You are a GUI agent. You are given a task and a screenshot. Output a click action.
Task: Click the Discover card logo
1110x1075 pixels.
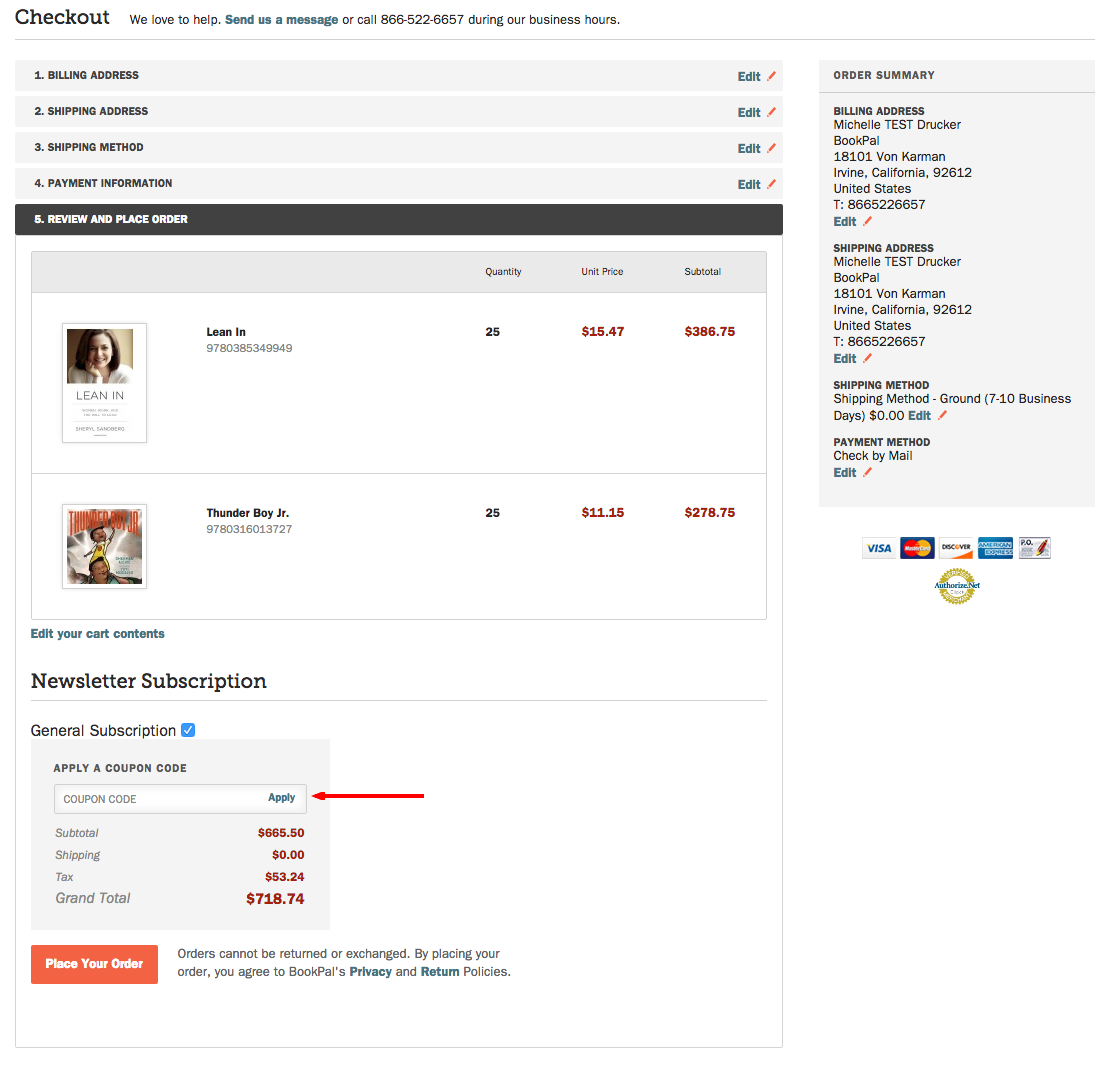(956, 548)
